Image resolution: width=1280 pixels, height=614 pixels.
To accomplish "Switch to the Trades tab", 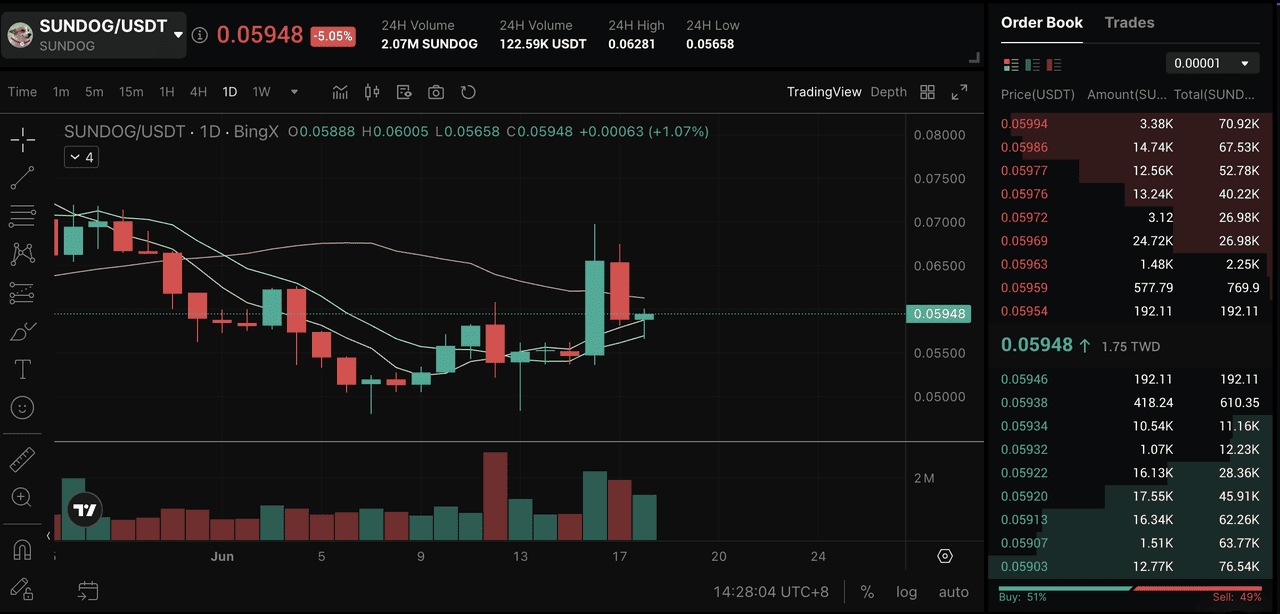I will [1129, 23].
